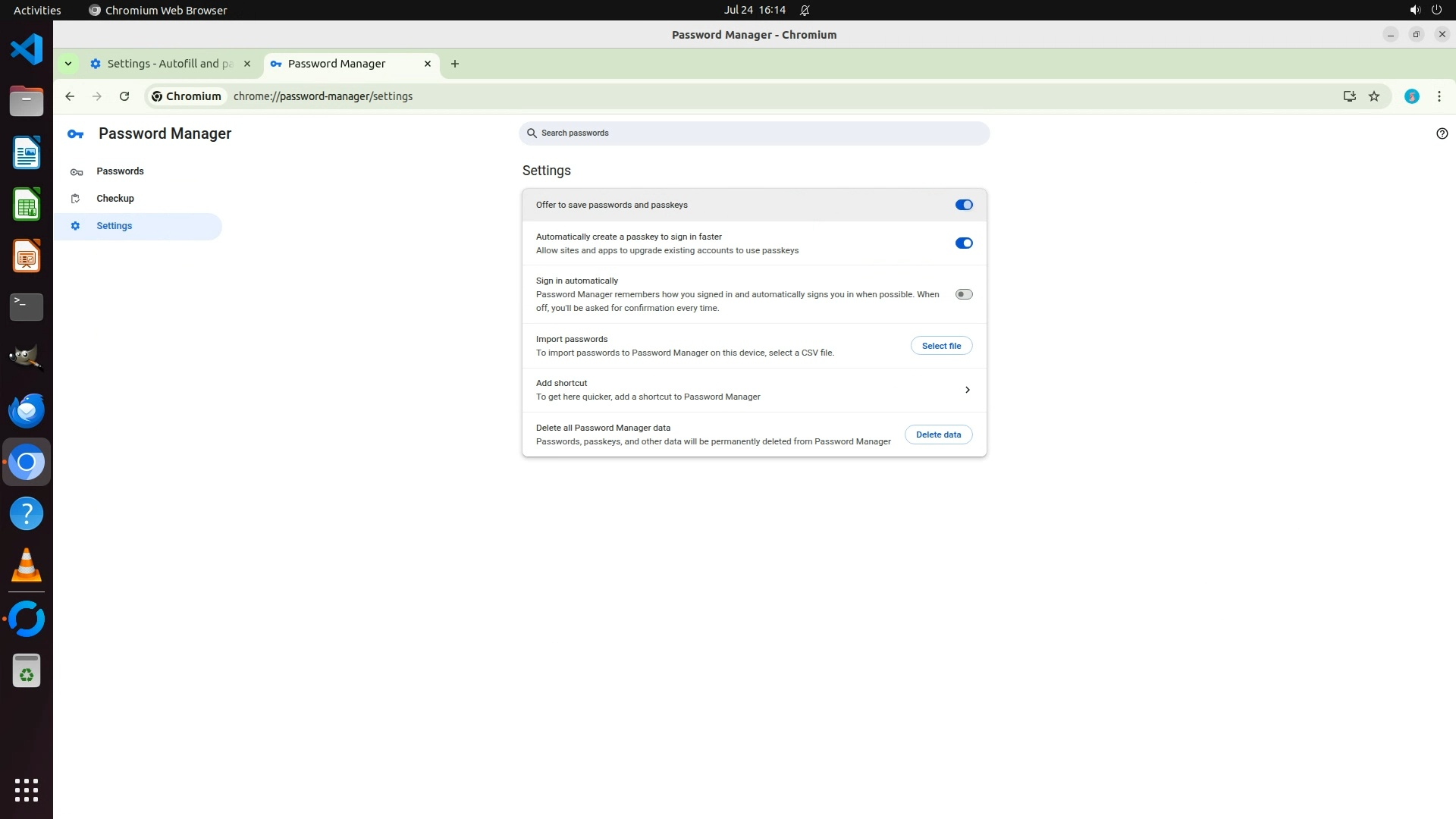This screenshot has height=819, width=1456.
Task: Click Select file button
Action: click(x=941, y=346)
